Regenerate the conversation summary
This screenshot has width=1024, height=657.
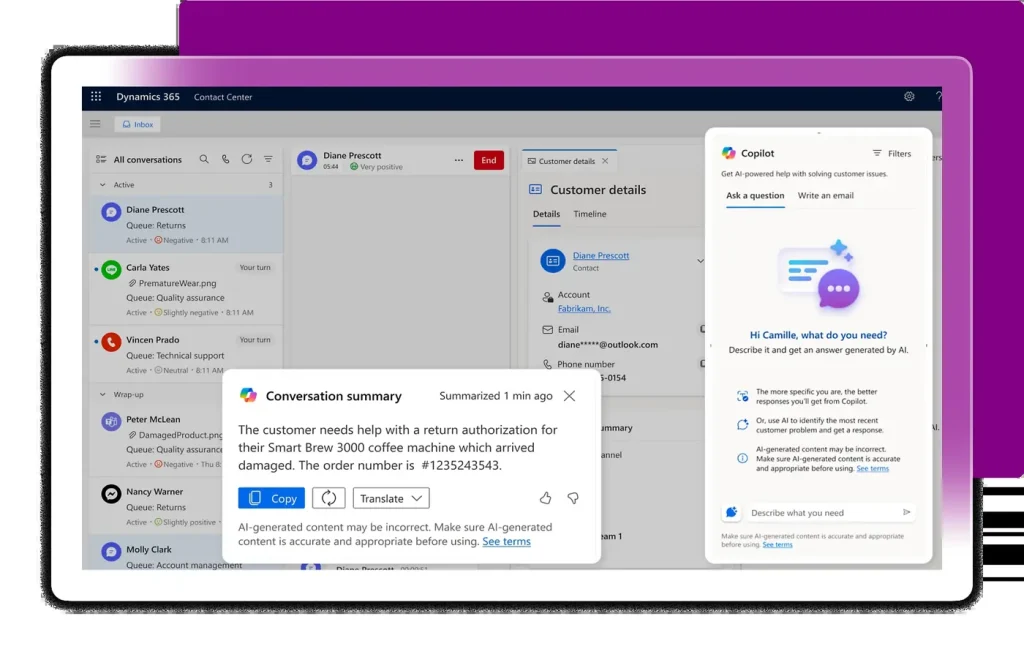click(x=328, y=498)
